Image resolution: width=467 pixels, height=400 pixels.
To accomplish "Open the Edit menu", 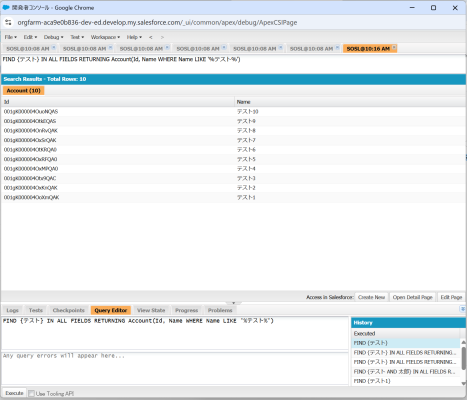I will point(30,37).
